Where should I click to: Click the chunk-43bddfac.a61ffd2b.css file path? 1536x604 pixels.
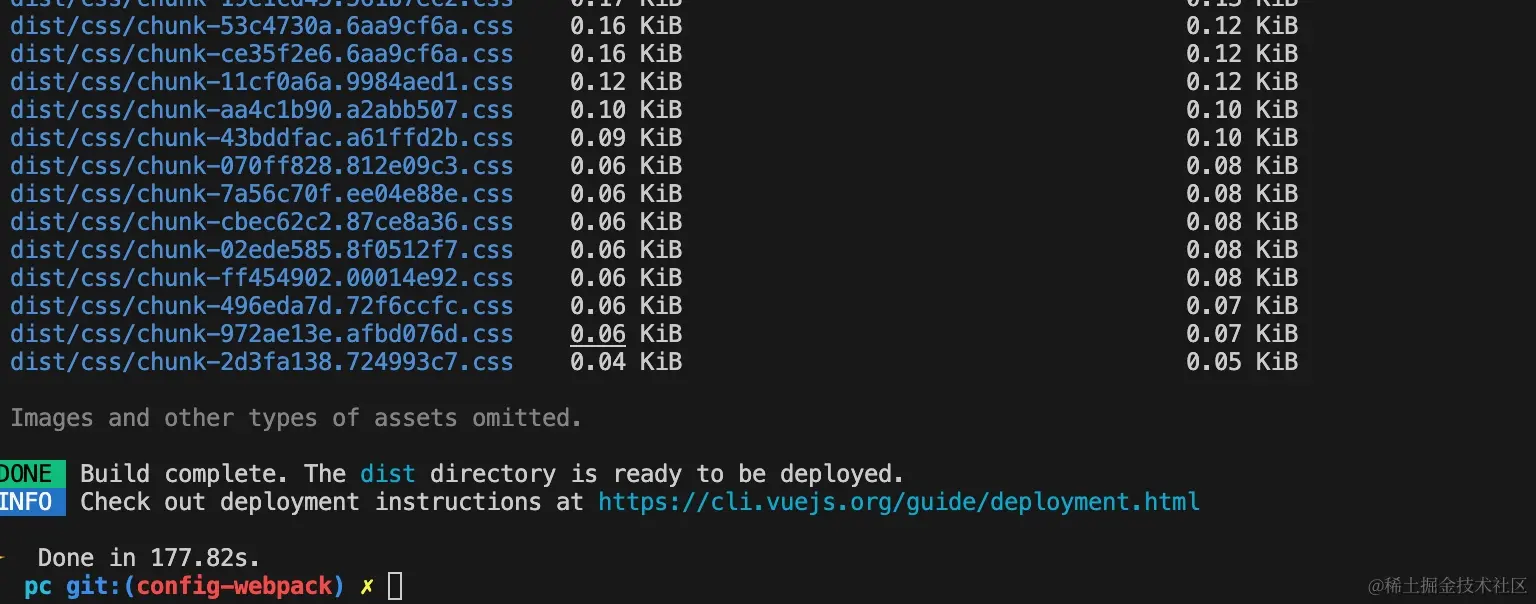click(261, 138)
